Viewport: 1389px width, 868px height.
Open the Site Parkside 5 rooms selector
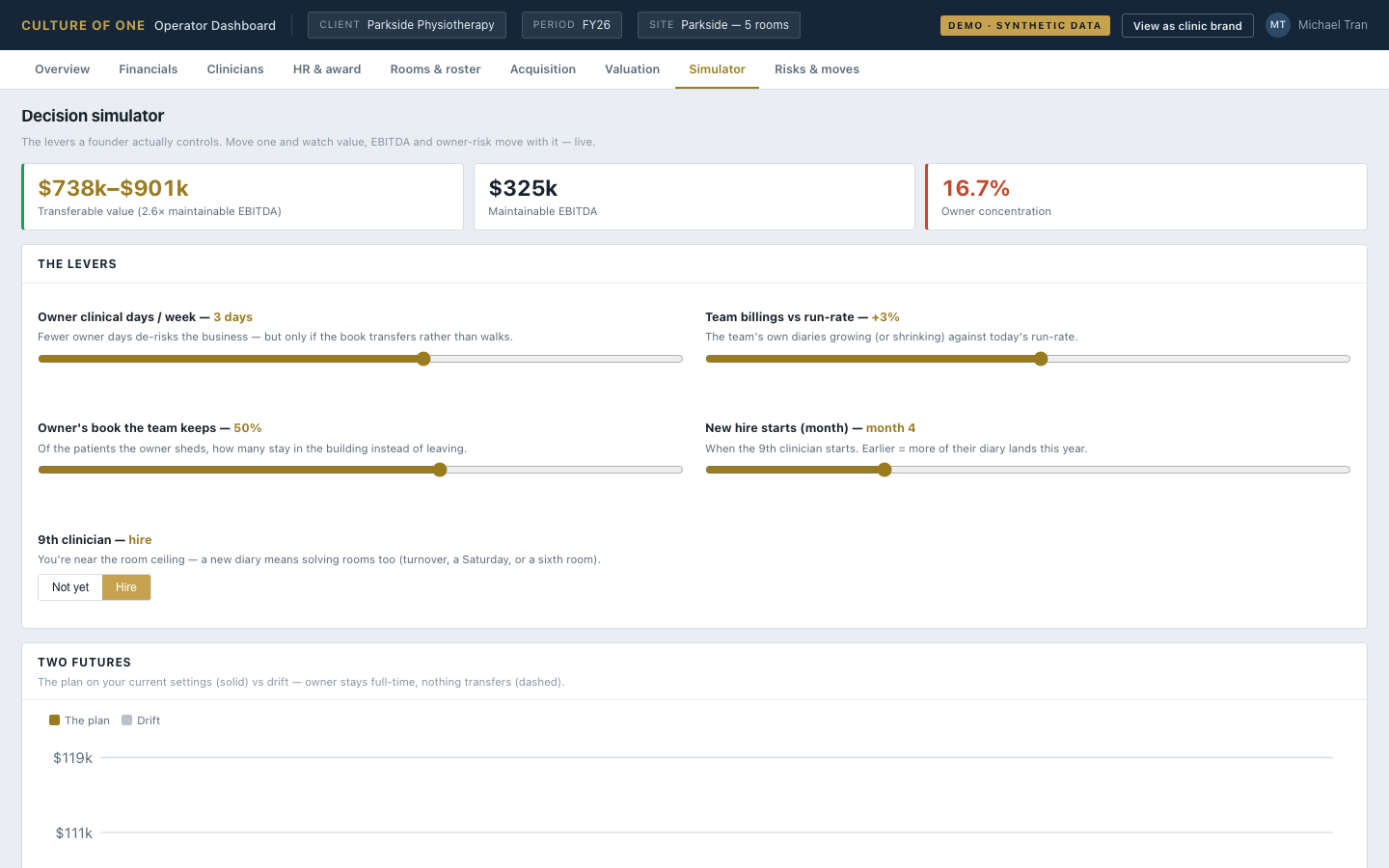pos(719,25)
